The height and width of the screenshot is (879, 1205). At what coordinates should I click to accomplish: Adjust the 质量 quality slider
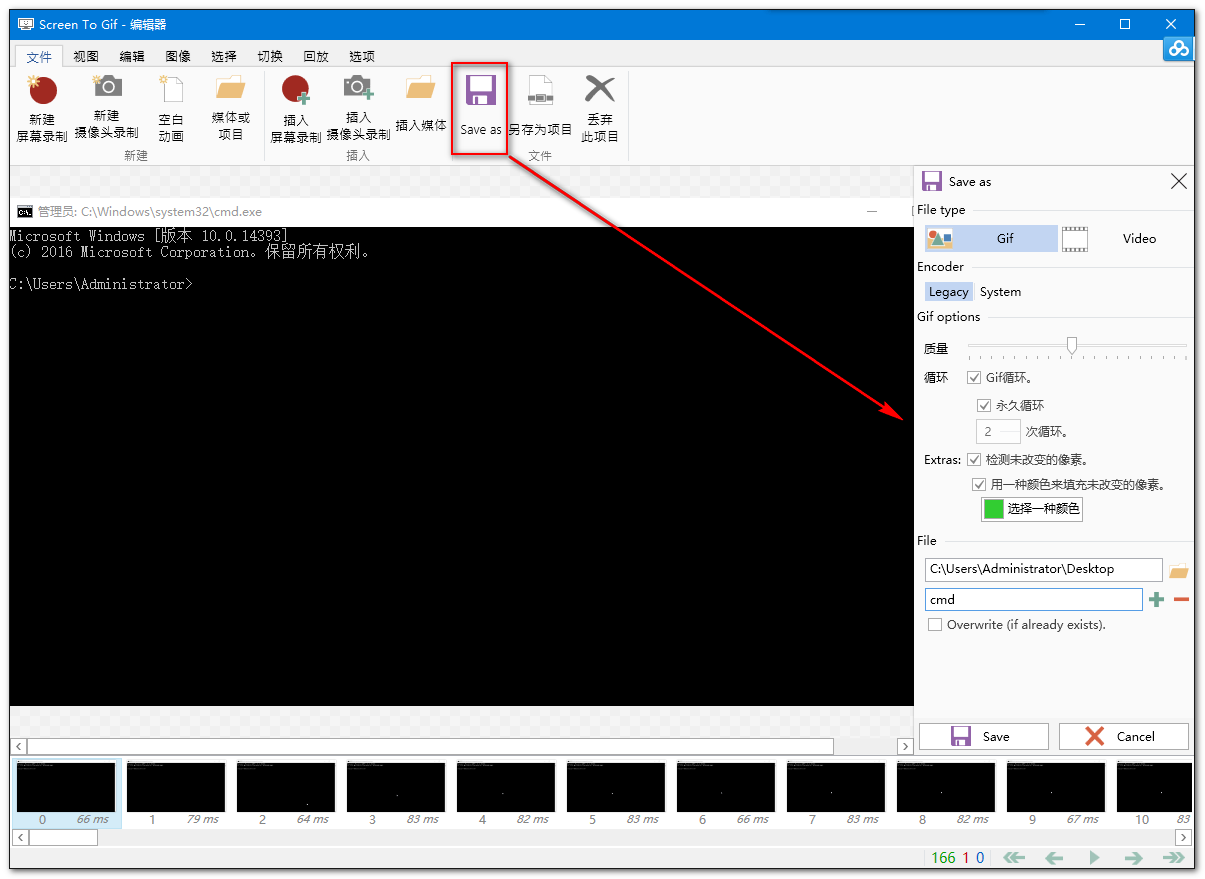click(x=1072, y=346)
